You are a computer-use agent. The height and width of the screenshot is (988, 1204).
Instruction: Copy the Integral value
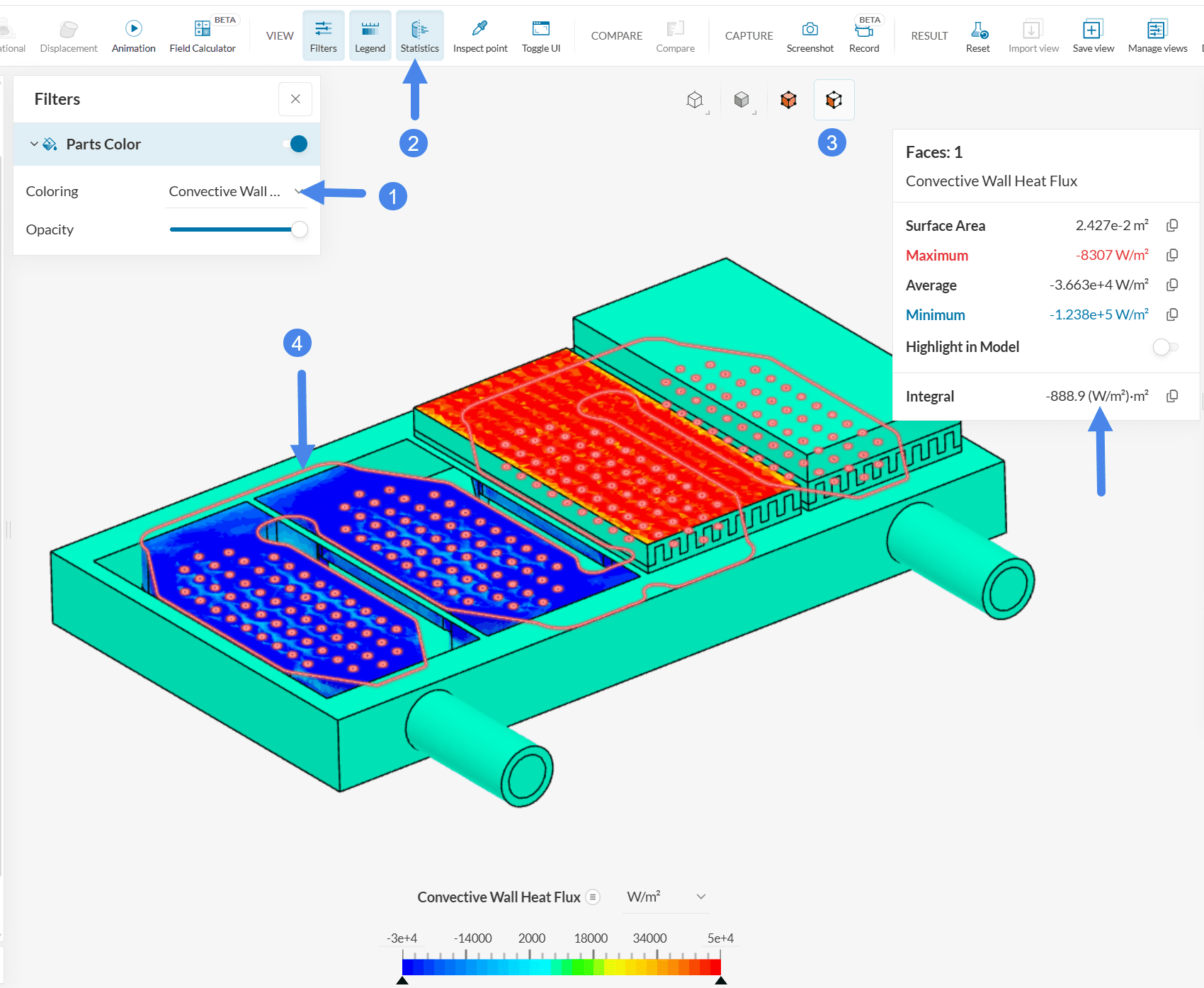[x=1172, y=396]
